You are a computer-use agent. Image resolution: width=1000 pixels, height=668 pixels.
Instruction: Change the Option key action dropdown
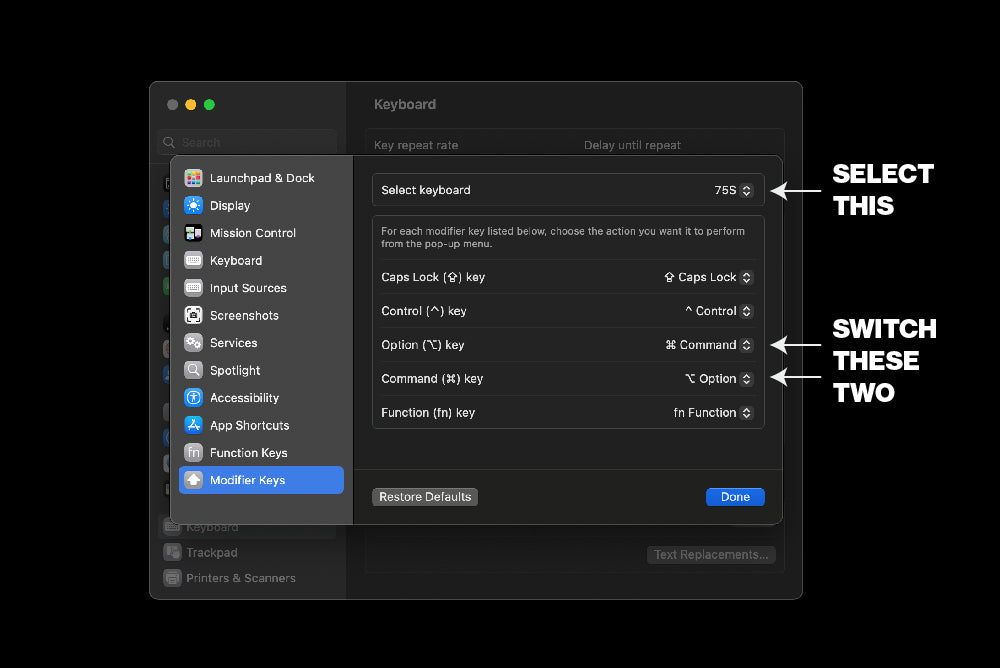click(709, 345)
